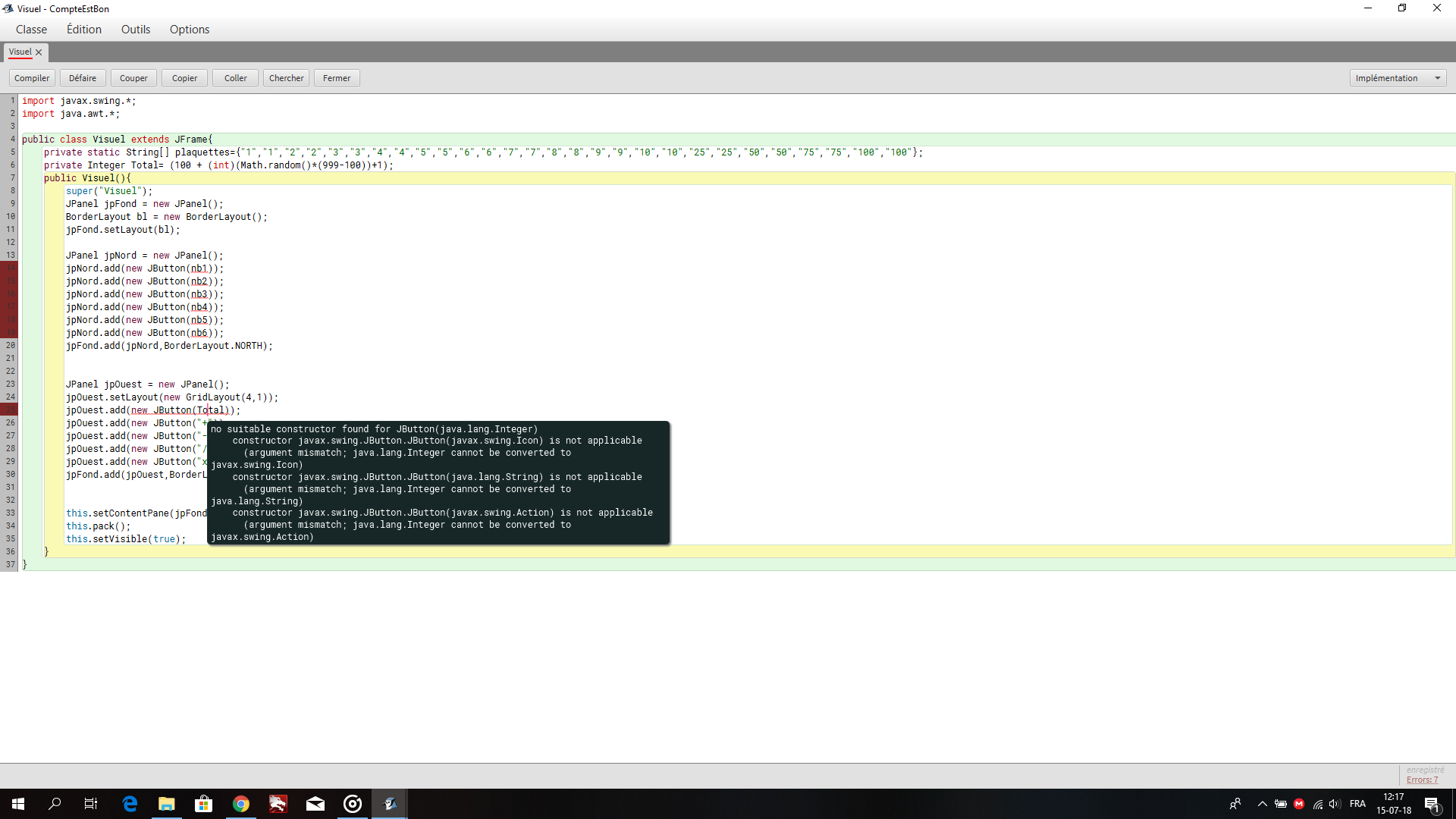The width and height of the screenshot is (1456, 819).
Task: Click the error count indicator bottom right
Action: (1422, 780)
